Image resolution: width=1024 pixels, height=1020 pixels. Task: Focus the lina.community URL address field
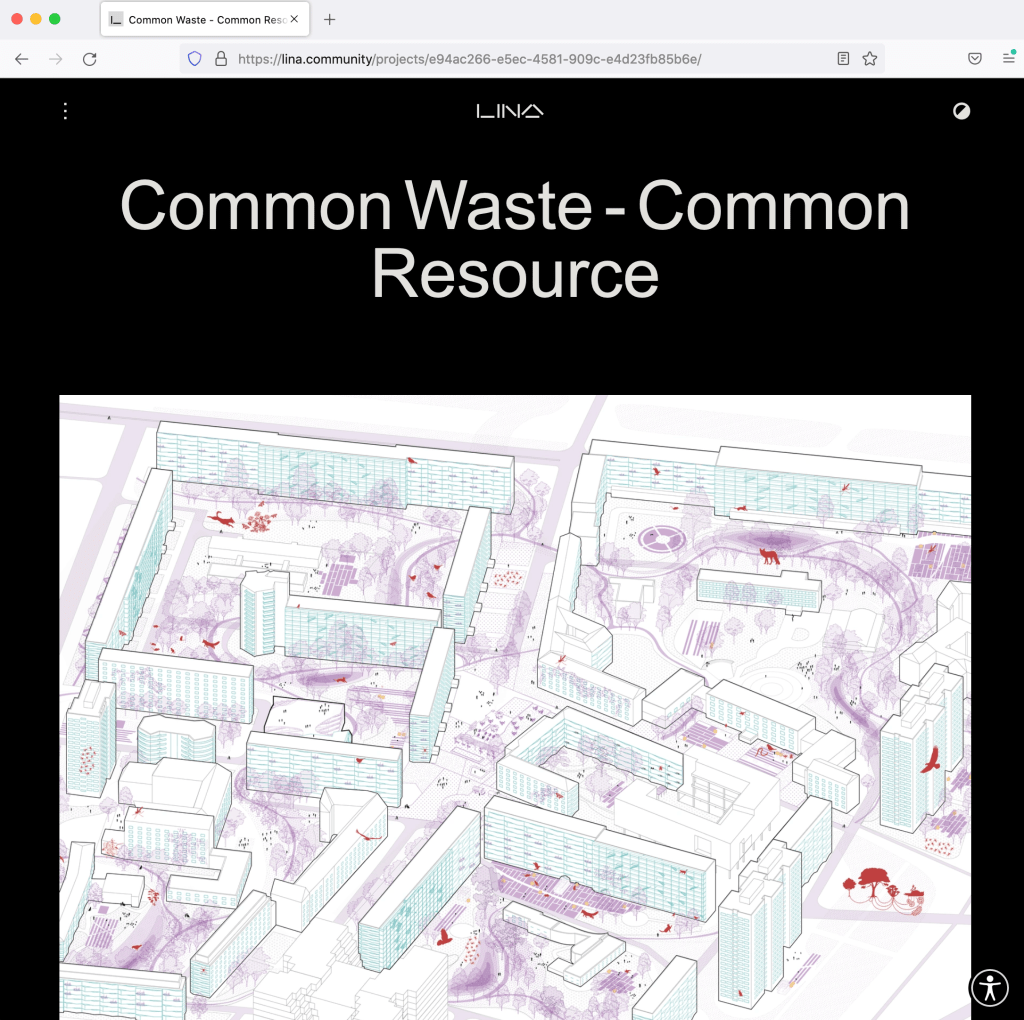520,59
